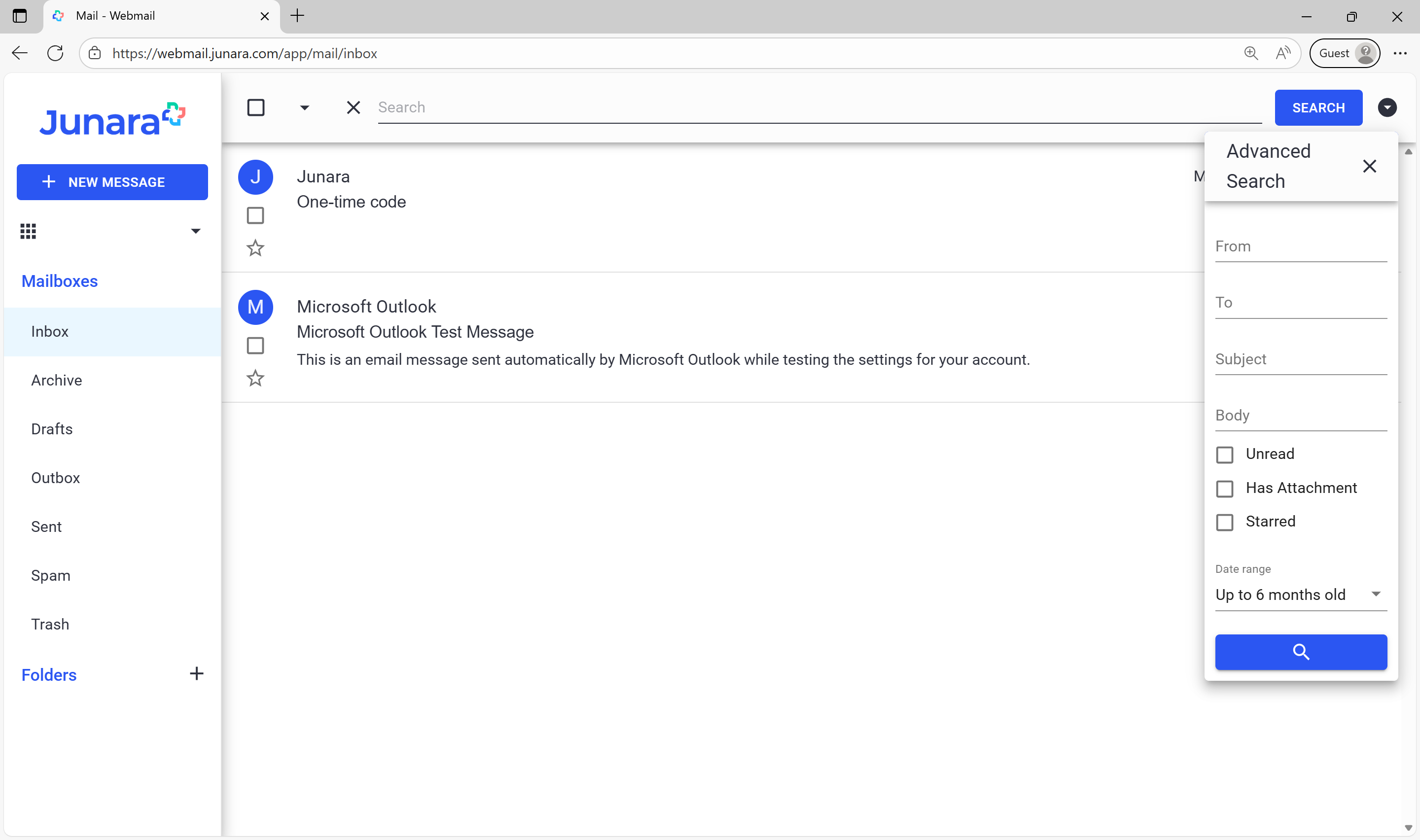Tick the select-all messages checkbox
Viewport: 1420px width, 840px height.
coord(256,107)
